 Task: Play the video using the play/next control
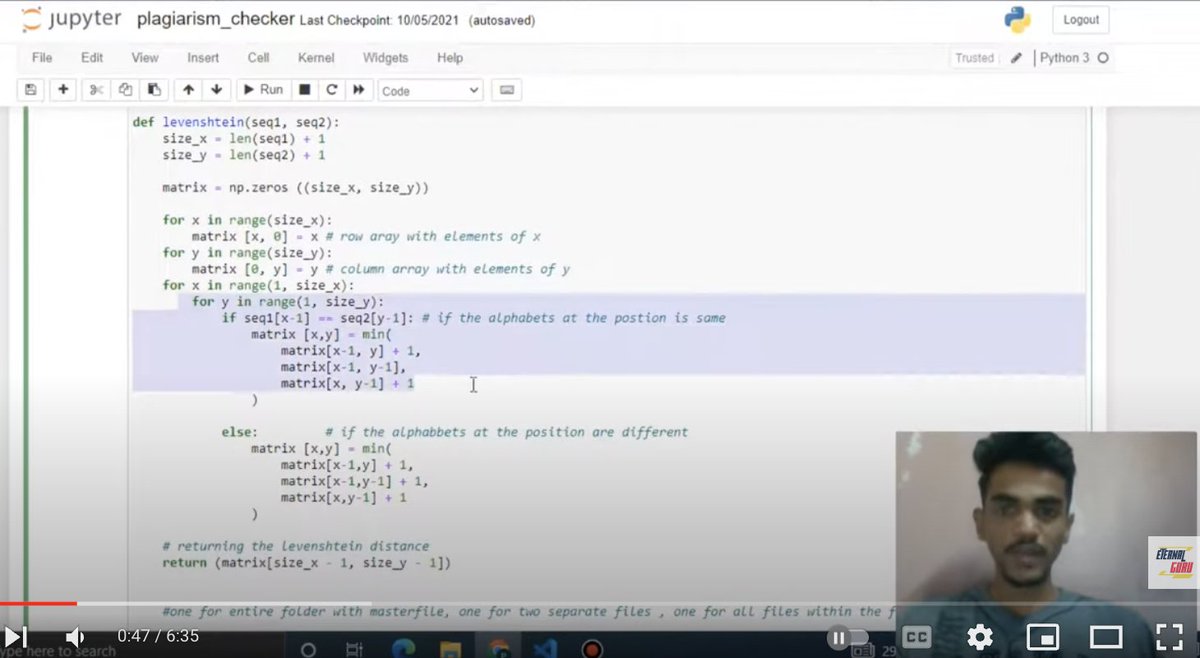tap(14, 637)
